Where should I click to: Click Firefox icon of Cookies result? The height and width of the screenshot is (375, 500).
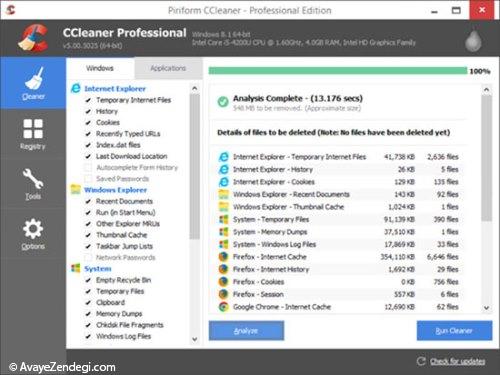(x=223, y=282)
